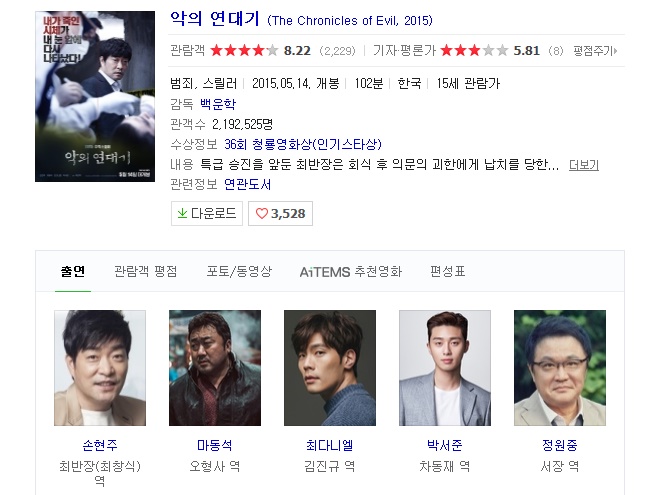Viewport: 660px width, 495px height.
Task: Open 평점주기 rating arrow
Action: click(x=595, y=51)
